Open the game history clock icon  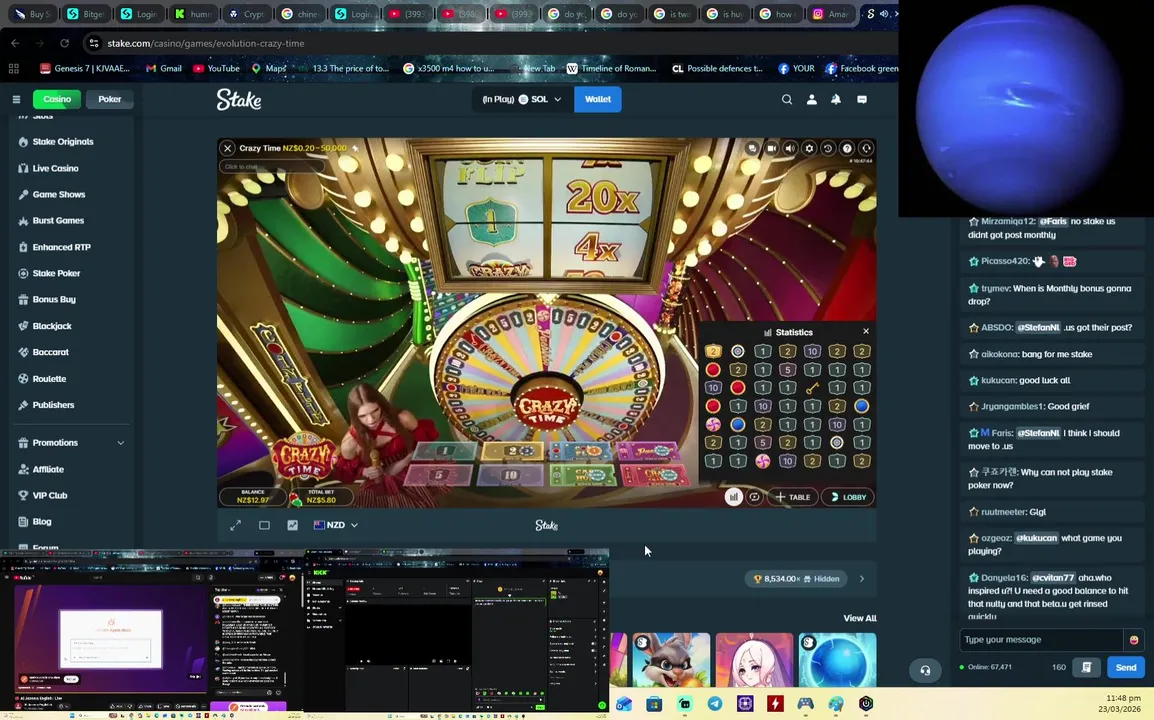pos(828,148)
